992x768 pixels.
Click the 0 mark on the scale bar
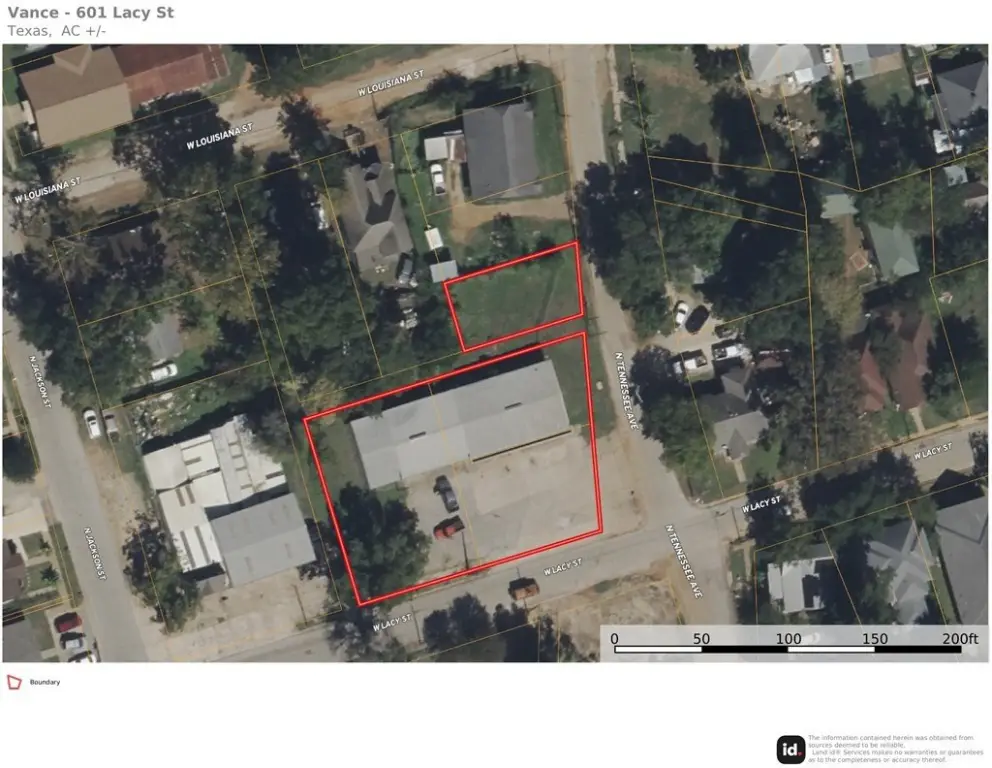pos(614,638)
